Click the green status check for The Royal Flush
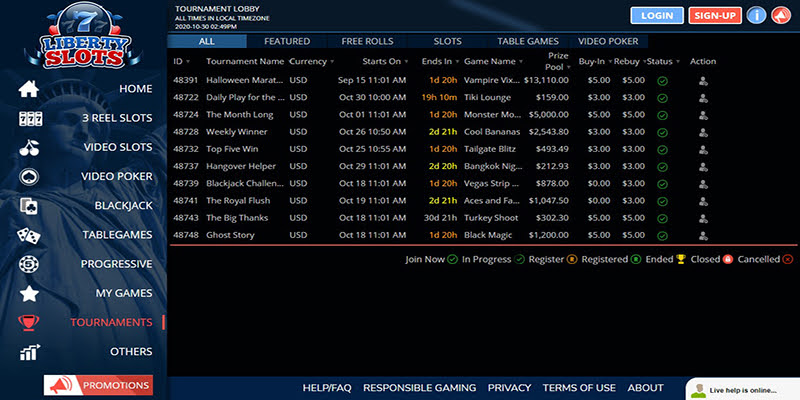Screen dimensions: 800x400 click(x=662, y=202)
